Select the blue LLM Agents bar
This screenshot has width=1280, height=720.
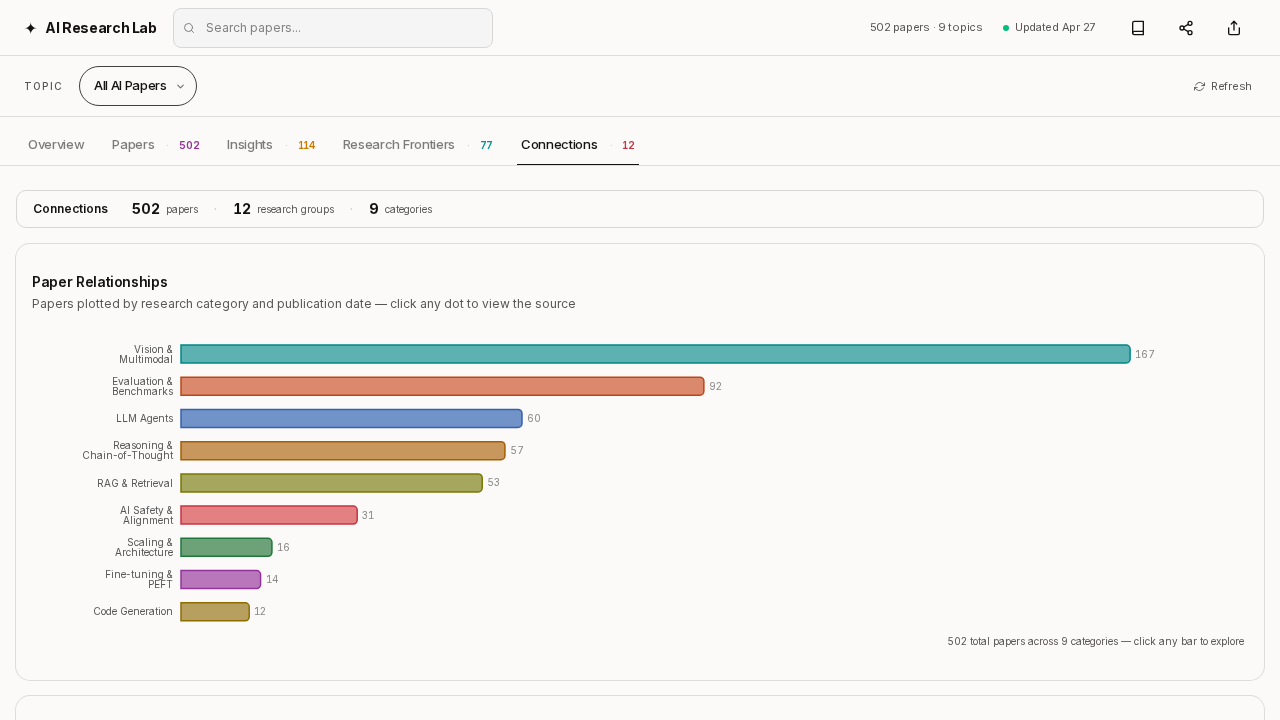click(x=351, y=418)
